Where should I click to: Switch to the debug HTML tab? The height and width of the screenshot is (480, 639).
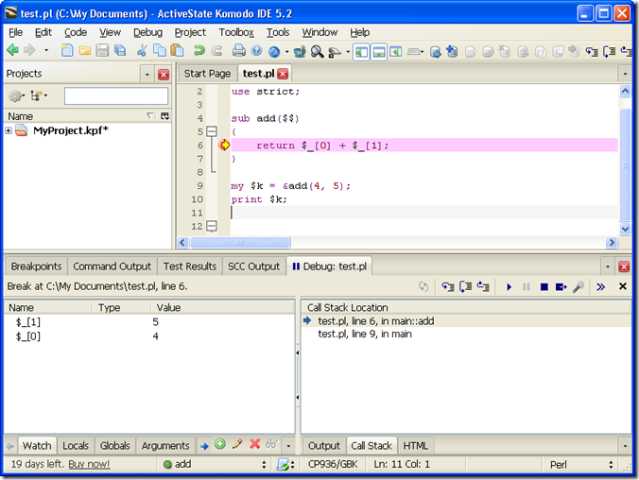[x=415, y=446]
